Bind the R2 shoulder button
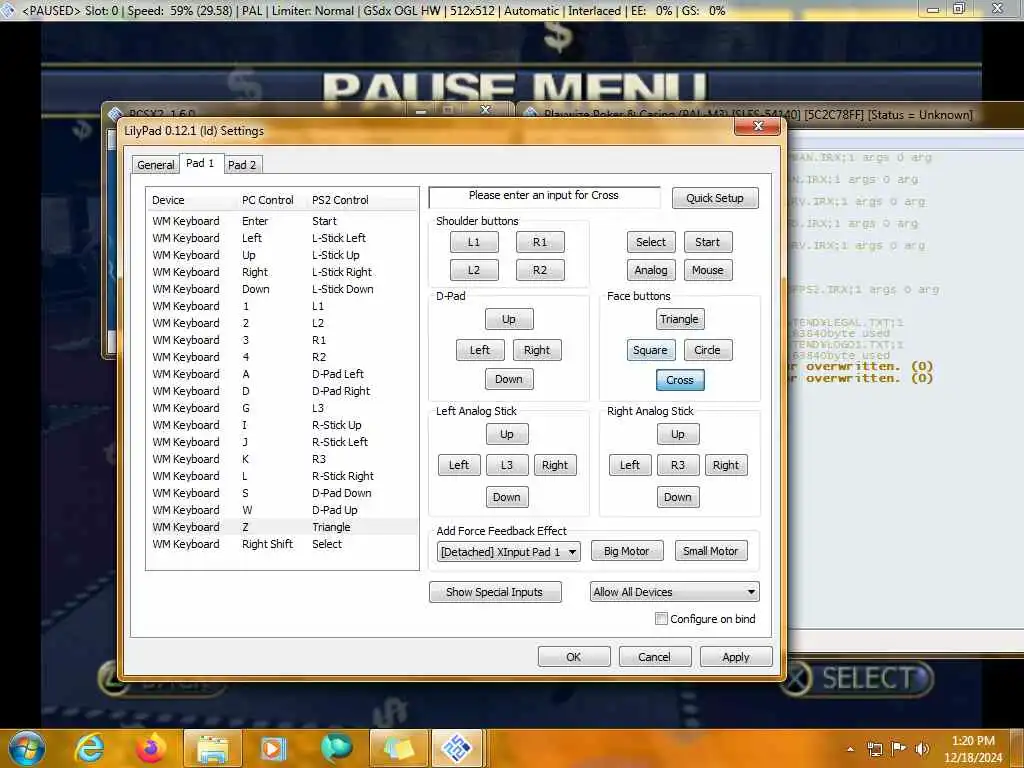The image size is (1024, 768). (540, 270)
